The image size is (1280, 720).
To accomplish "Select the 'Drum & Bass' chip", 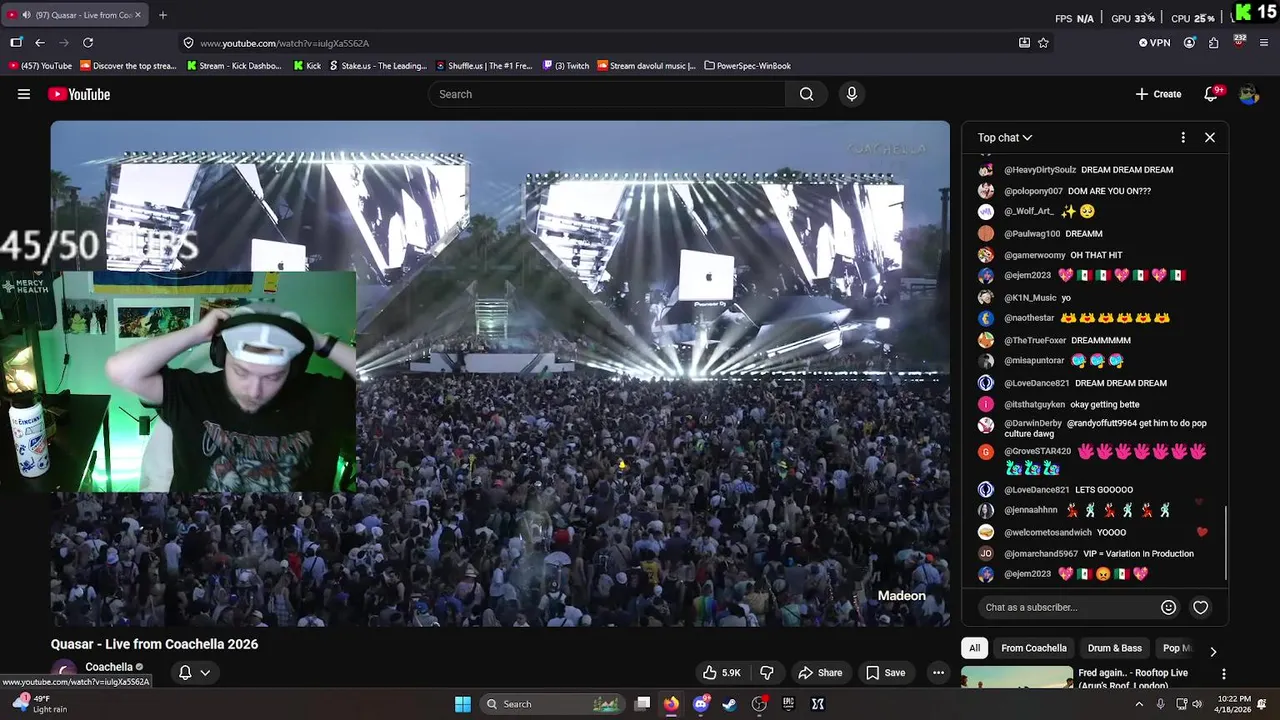I will (x=1114, y=648).
